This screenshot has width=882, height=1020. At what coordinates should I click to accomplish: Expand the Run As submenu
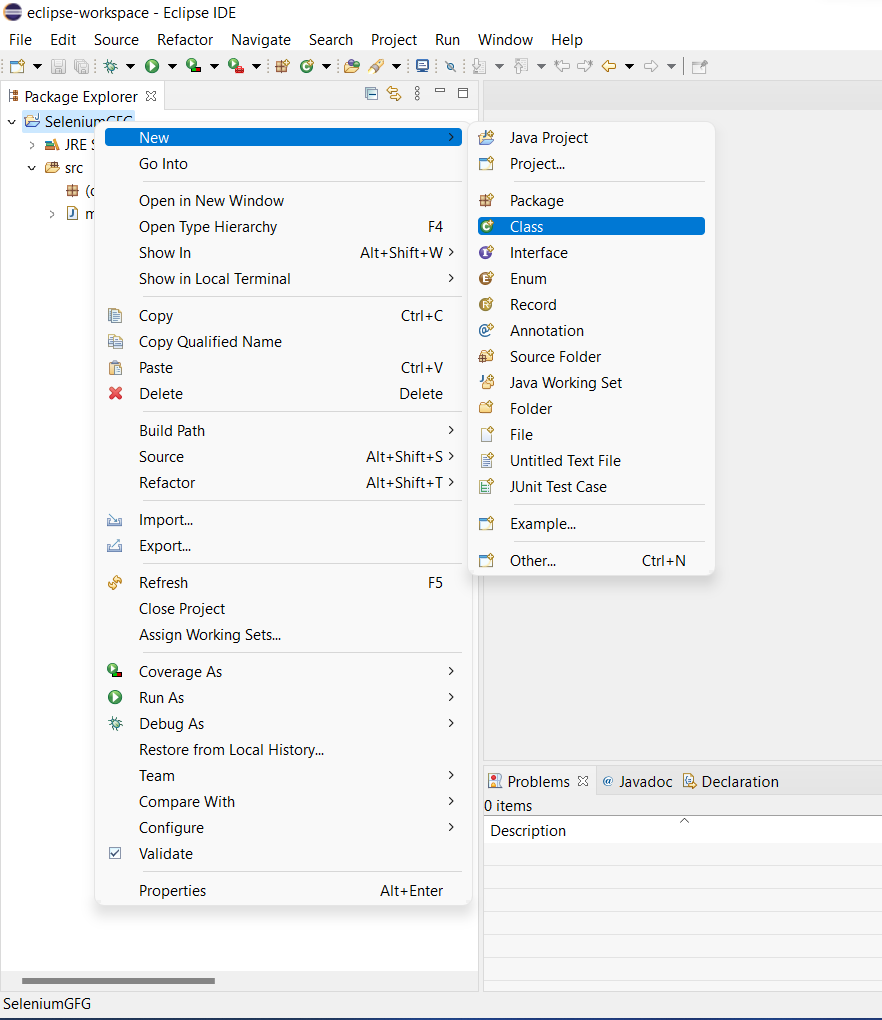tap(283, 697)
